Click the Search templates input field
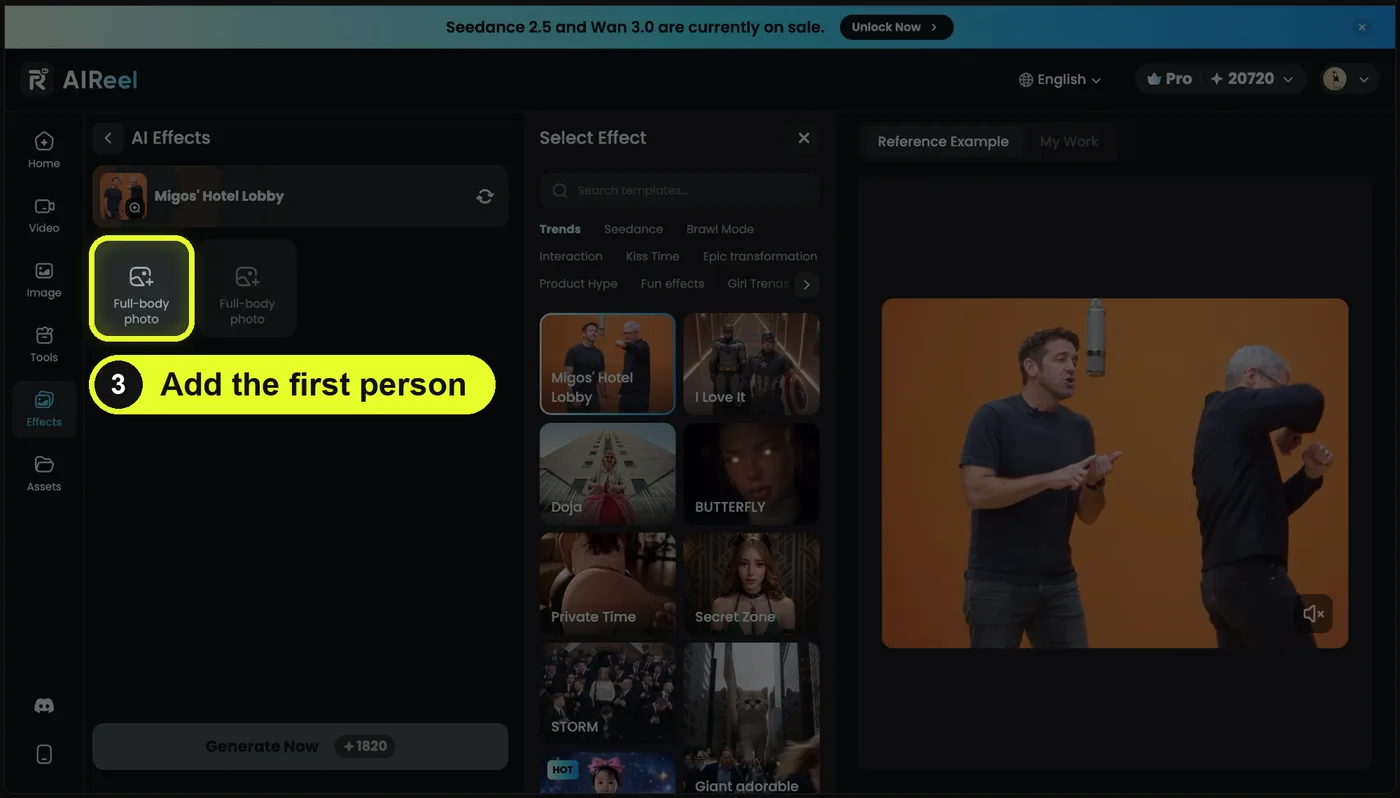Screen dimensions: 1400x798 (x=679, y=190)
